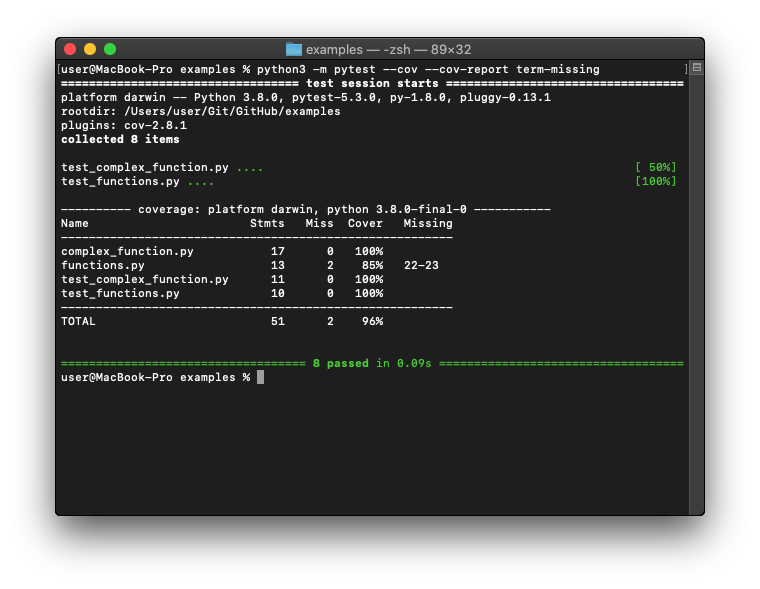Minimize the window using yellow button
The height and width of the screenshot is (589, 760).
(90, 49)
